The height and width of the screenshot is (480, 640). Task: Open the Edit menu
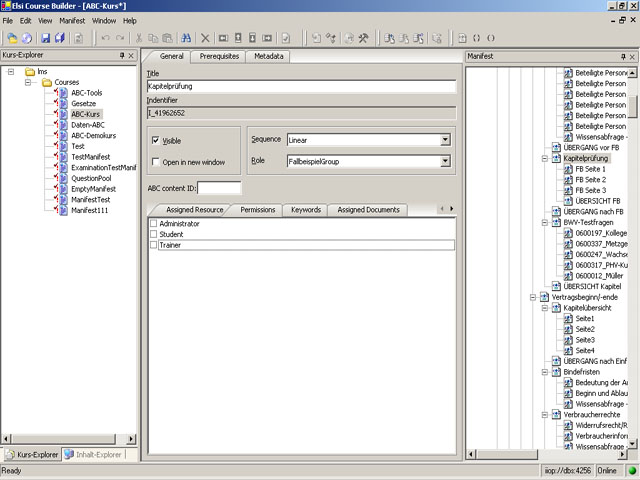pyautogui.click(x=25, y=20)
